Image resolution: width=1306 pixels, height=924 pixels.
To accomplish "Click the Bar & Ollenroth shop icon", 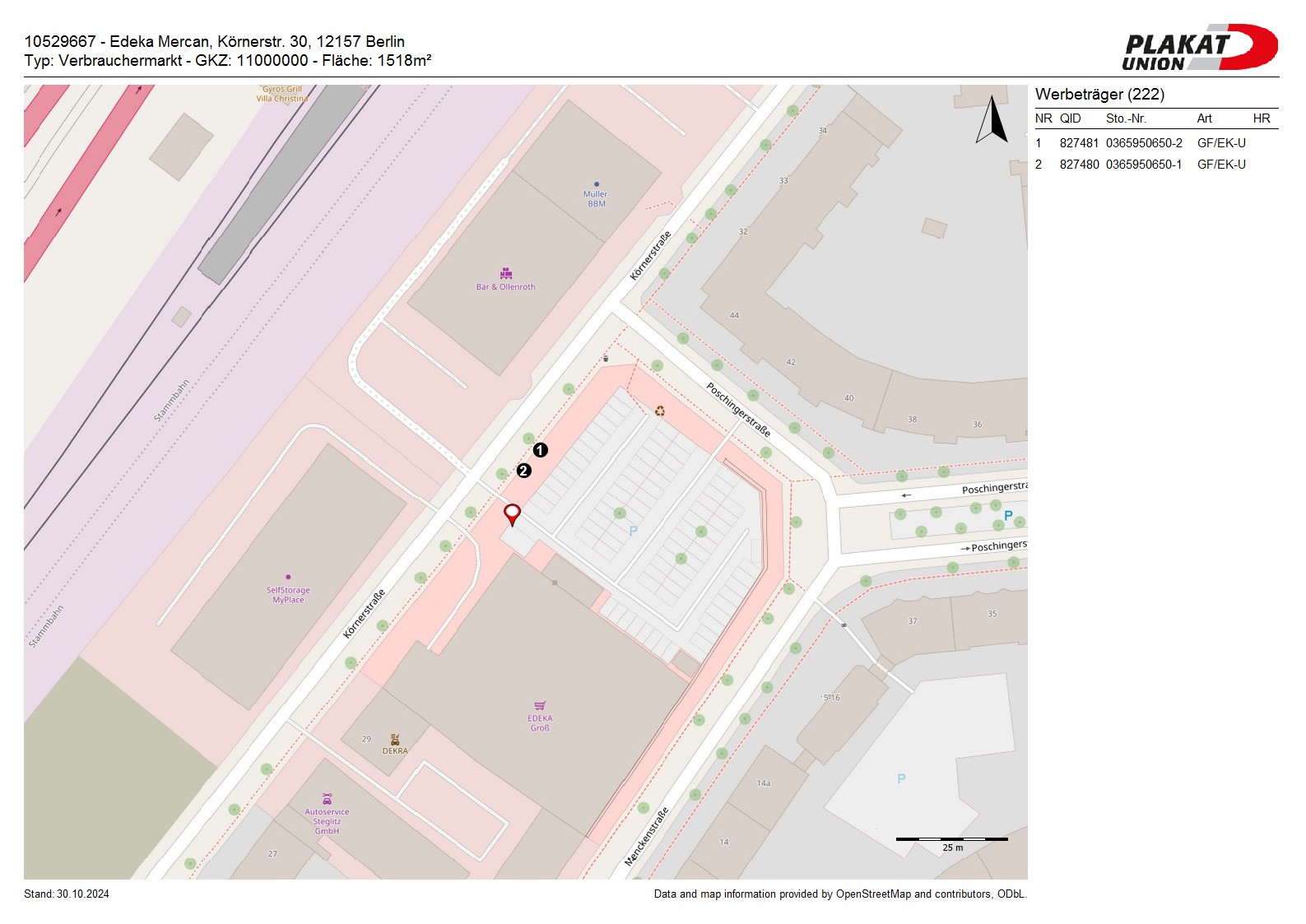I will pyautogui.click(x=505, y=274).
